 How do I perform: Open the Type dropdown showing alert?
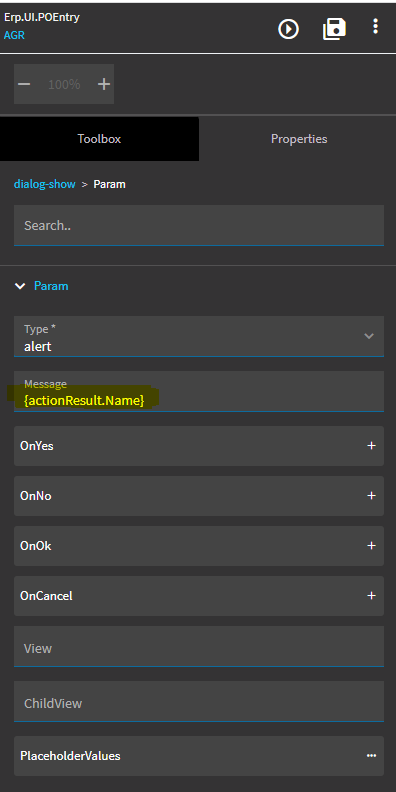click(199, 336)
